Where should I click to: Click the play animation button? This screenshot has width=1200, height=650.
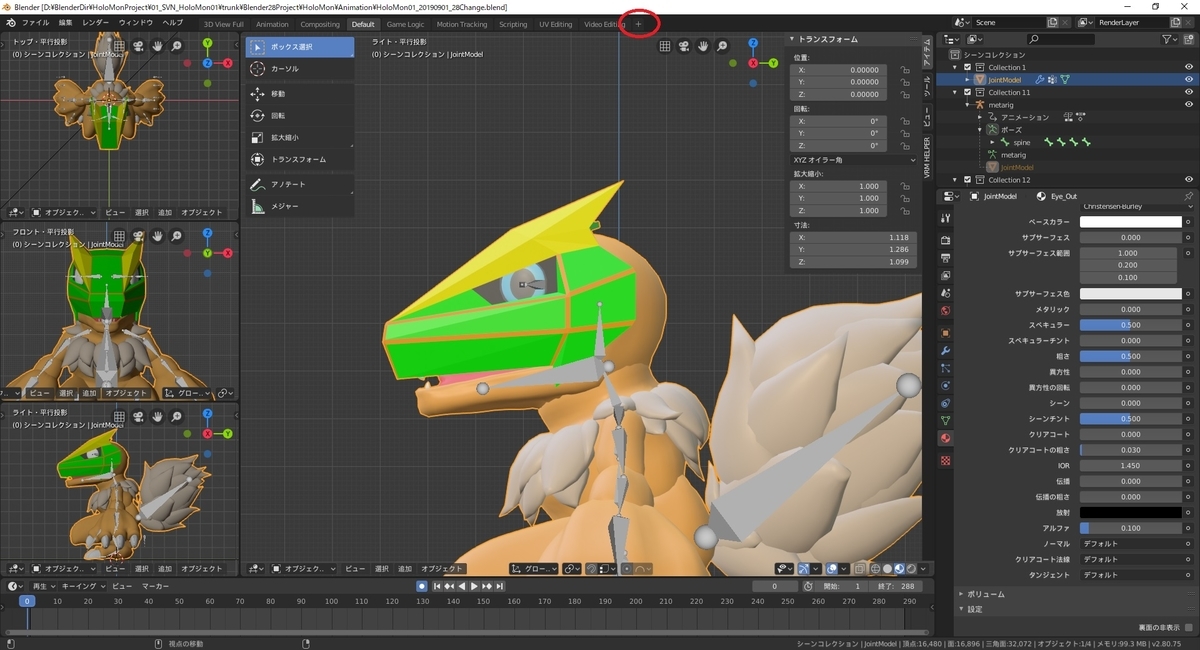pos(474,586)
